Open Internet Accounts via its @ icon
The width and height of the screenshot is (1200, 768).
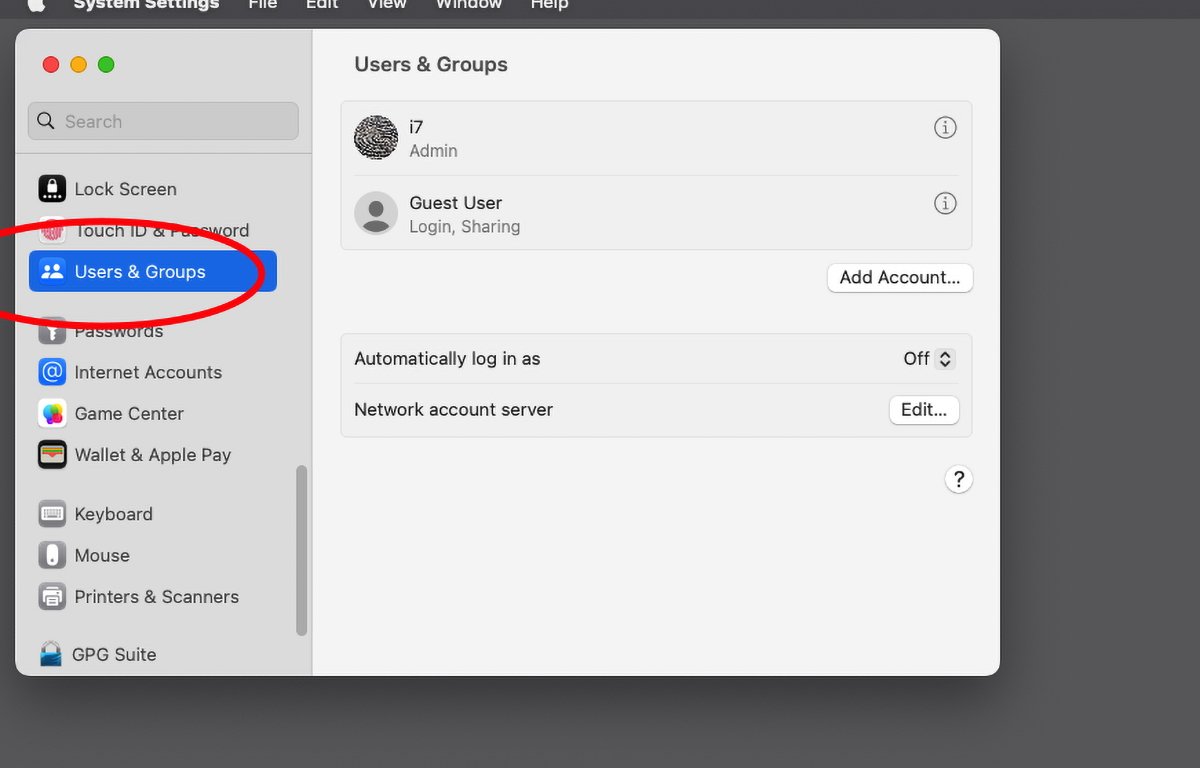[x=52, y=372]
